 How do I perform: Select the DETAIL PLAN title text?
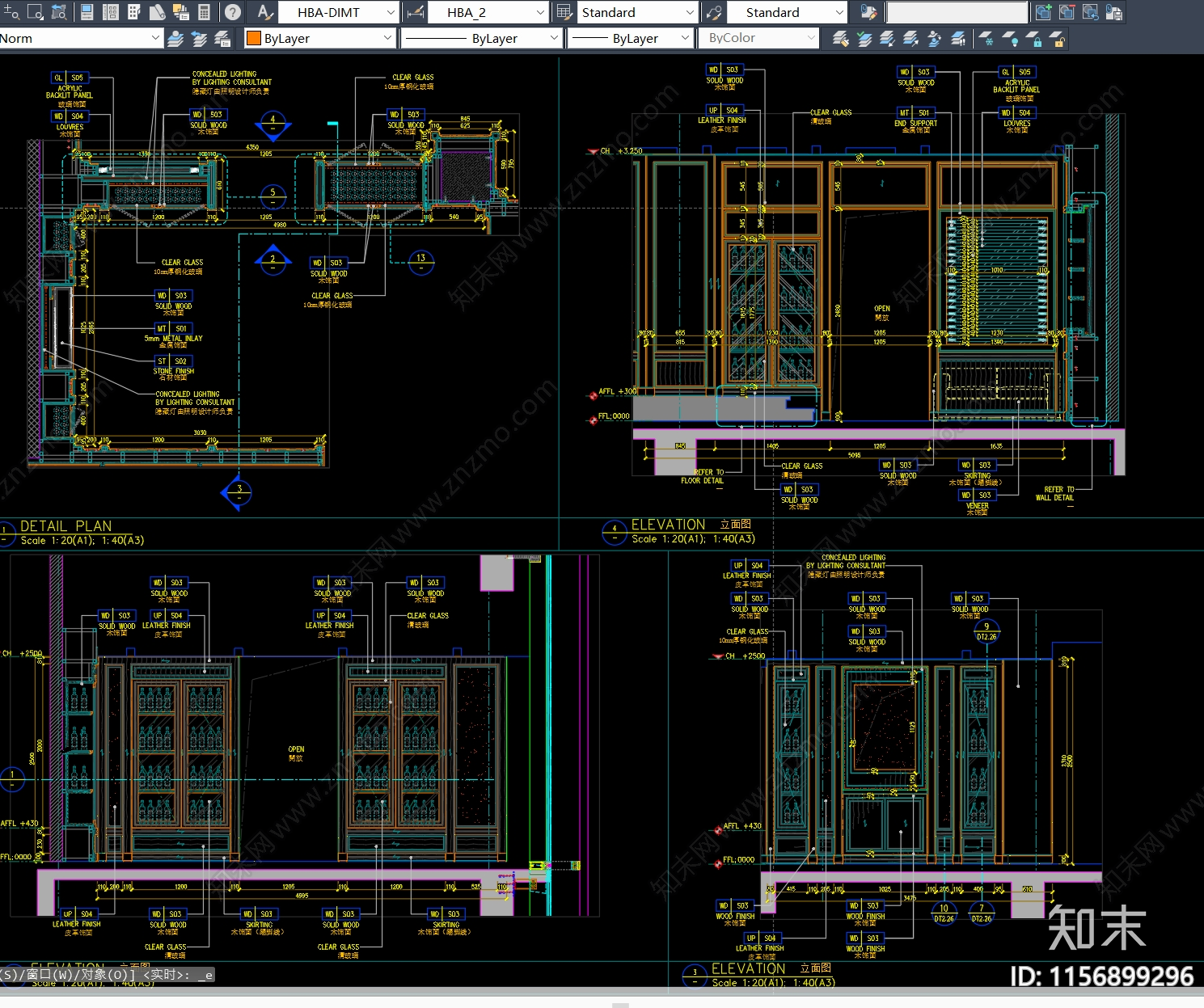(x=66, y=526)
